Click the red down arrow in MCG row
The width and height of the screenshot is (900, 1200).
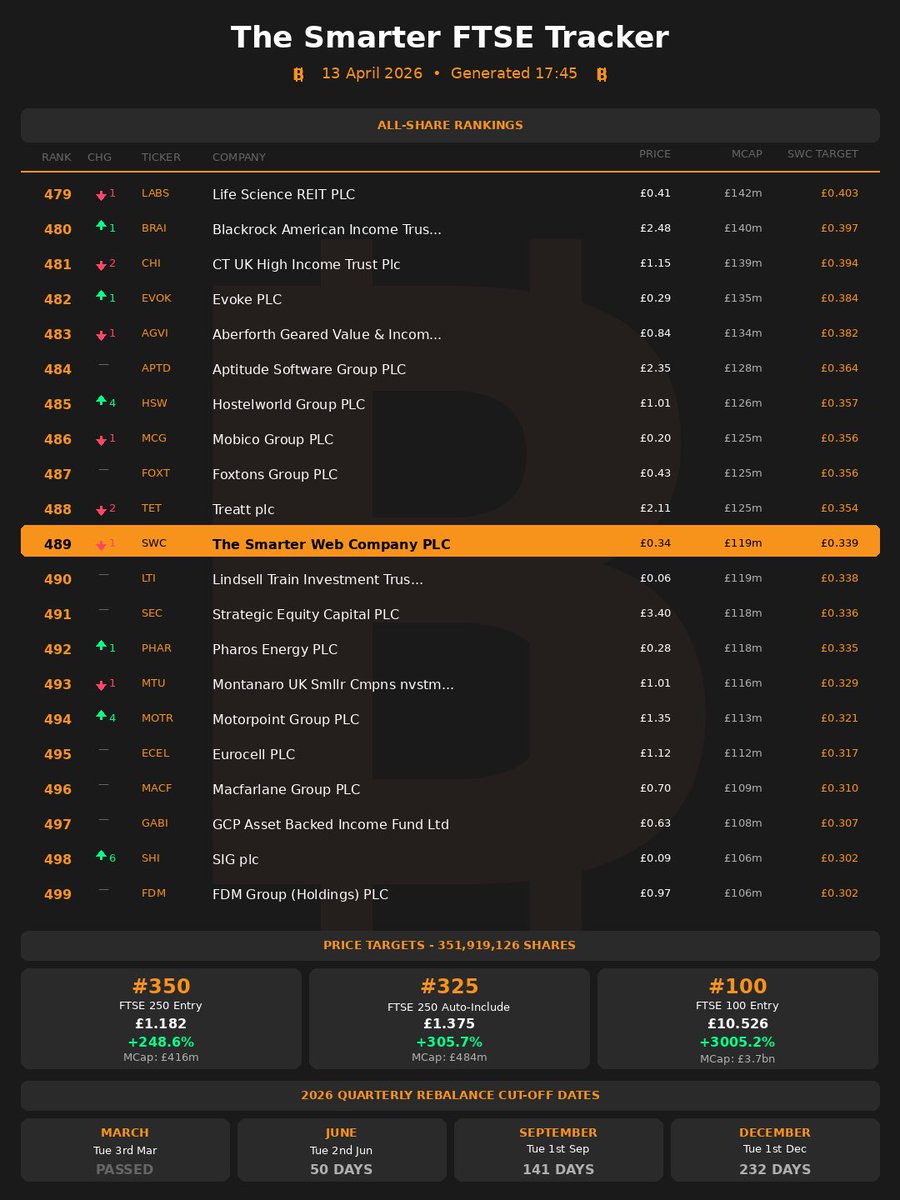click(x=101, y=440)
